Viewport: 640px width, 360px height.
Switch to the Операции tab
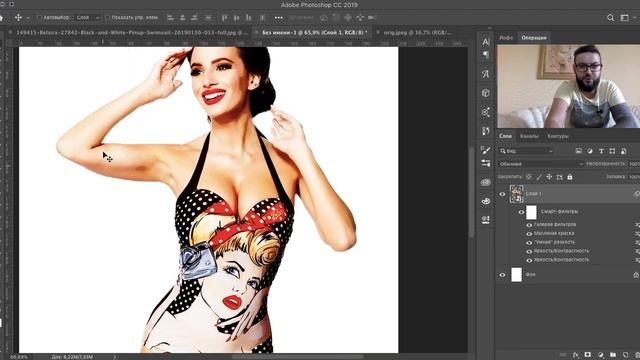click(x=534, y=38)
